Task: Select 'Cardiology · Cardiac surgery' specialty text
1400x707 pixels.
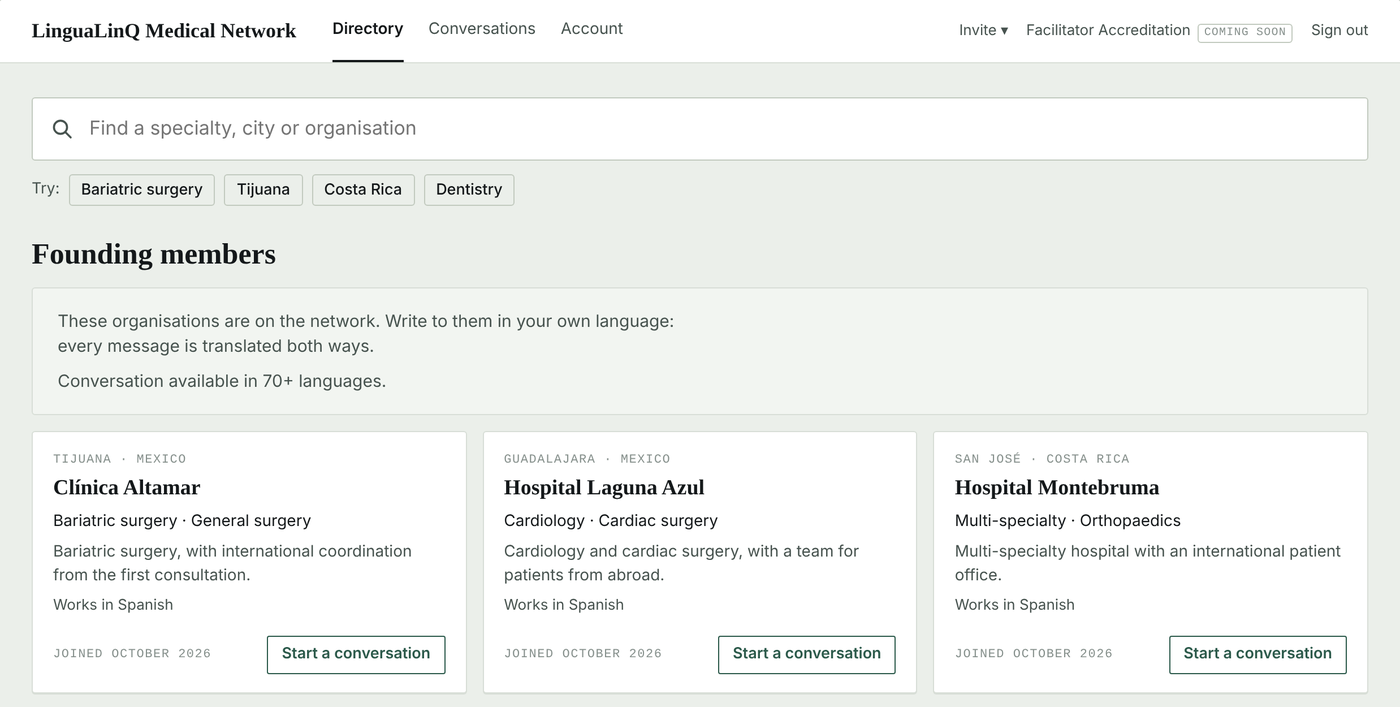Action: click(611, 521)
